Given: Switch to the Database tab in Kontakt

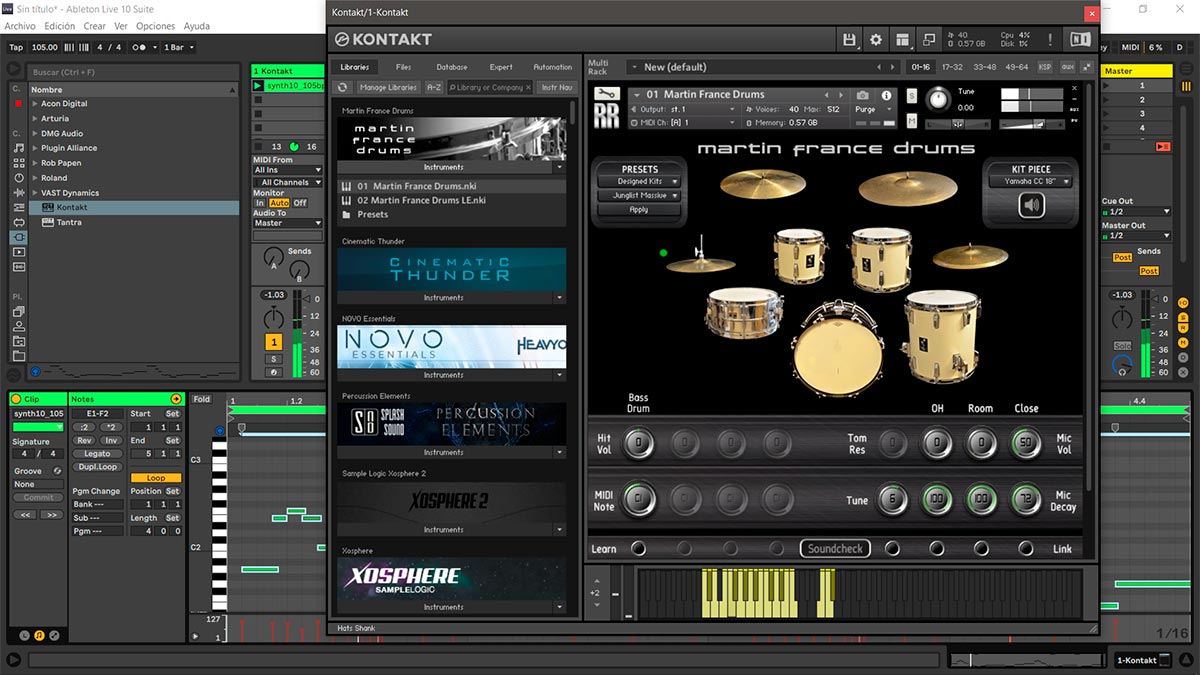Looking at the screenshot, I should [x=452, y=67].
